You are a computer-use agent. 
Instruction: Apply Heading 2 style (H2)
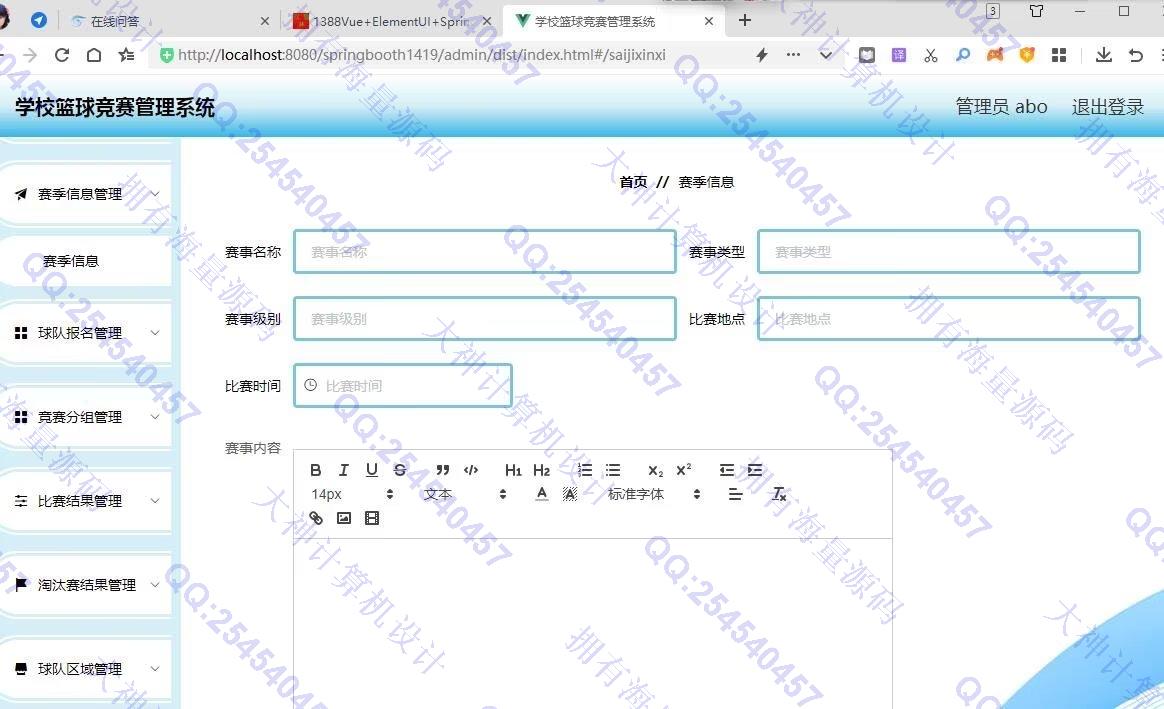pos(541,470)
